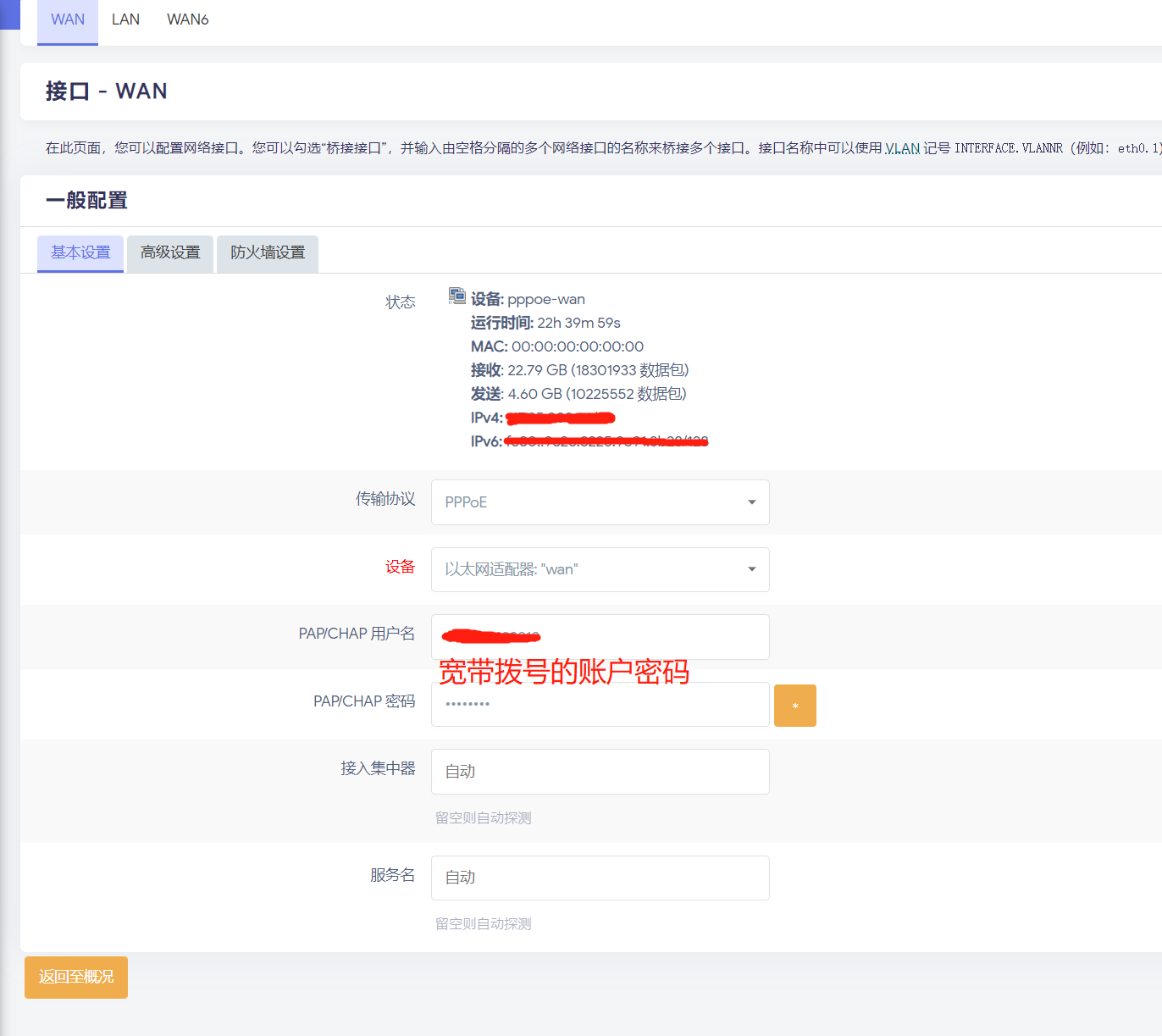Click the PAP/CHAP 密码 input field
This screenshot has width=1162, height=1036.
click(600, 704)
